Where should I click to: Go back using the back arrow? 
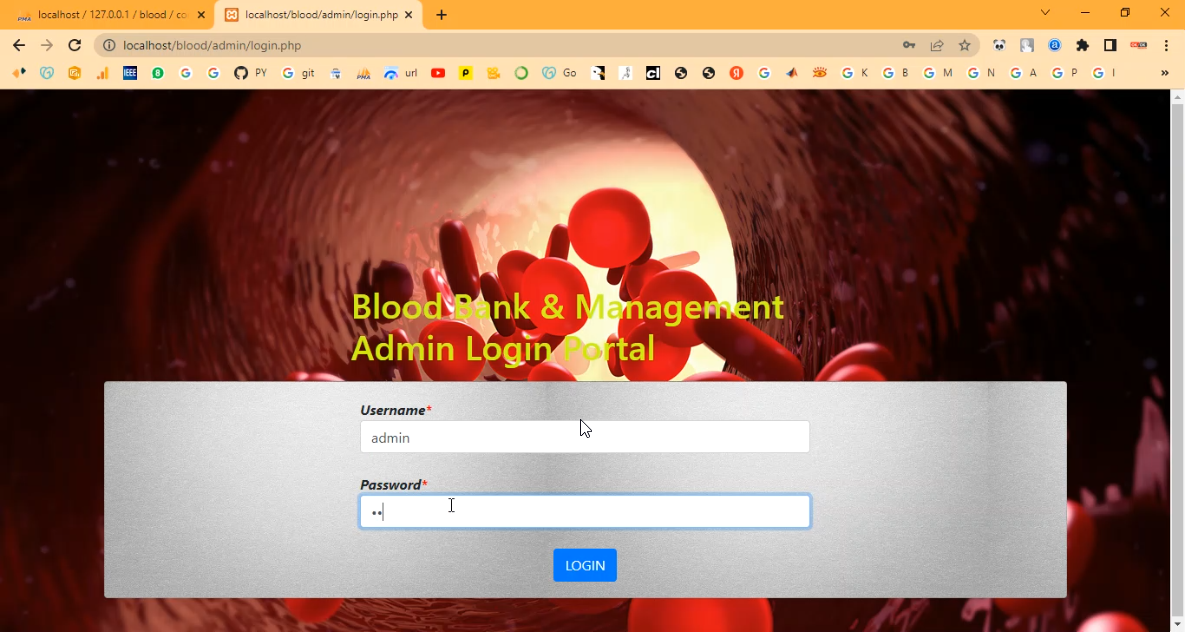[x=19, y=45]
